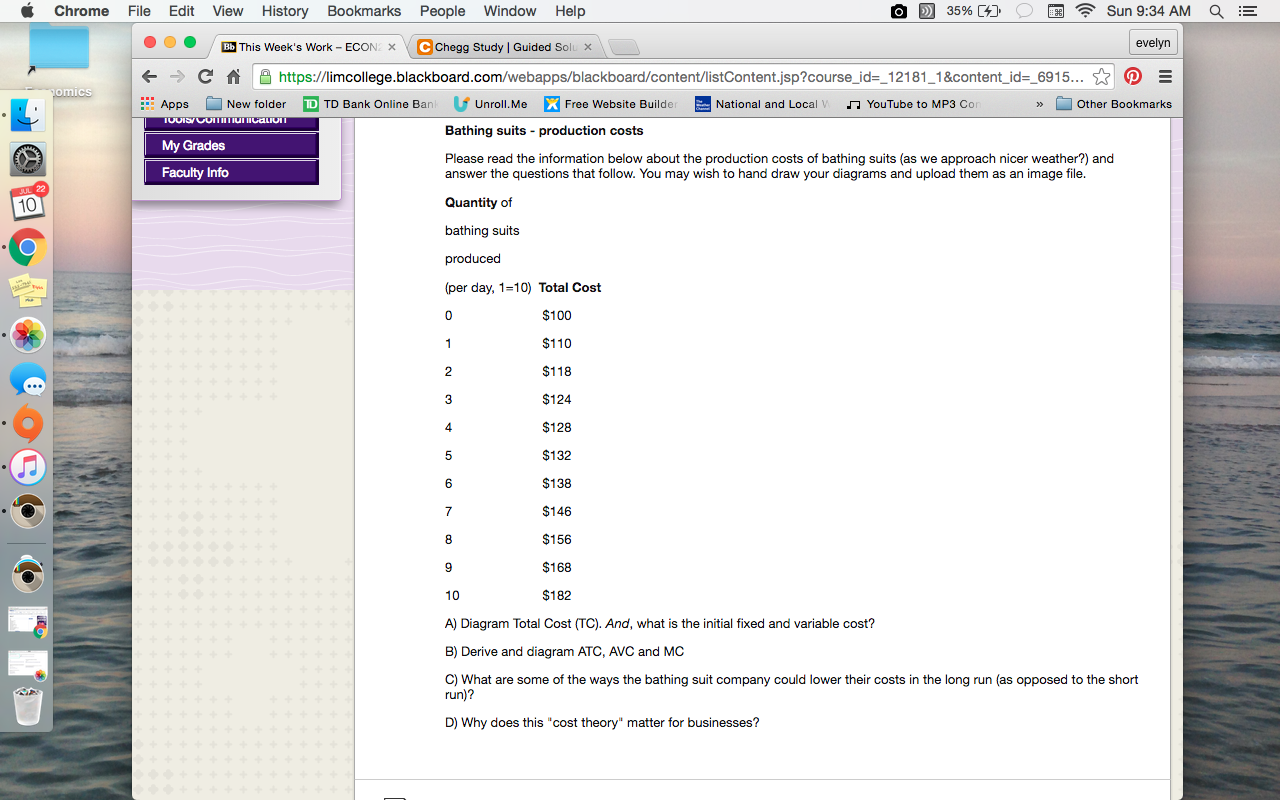Open the Help menu
Image resolution: width=1280 pixels, height=800 pixels.
[x=570, y=11]
